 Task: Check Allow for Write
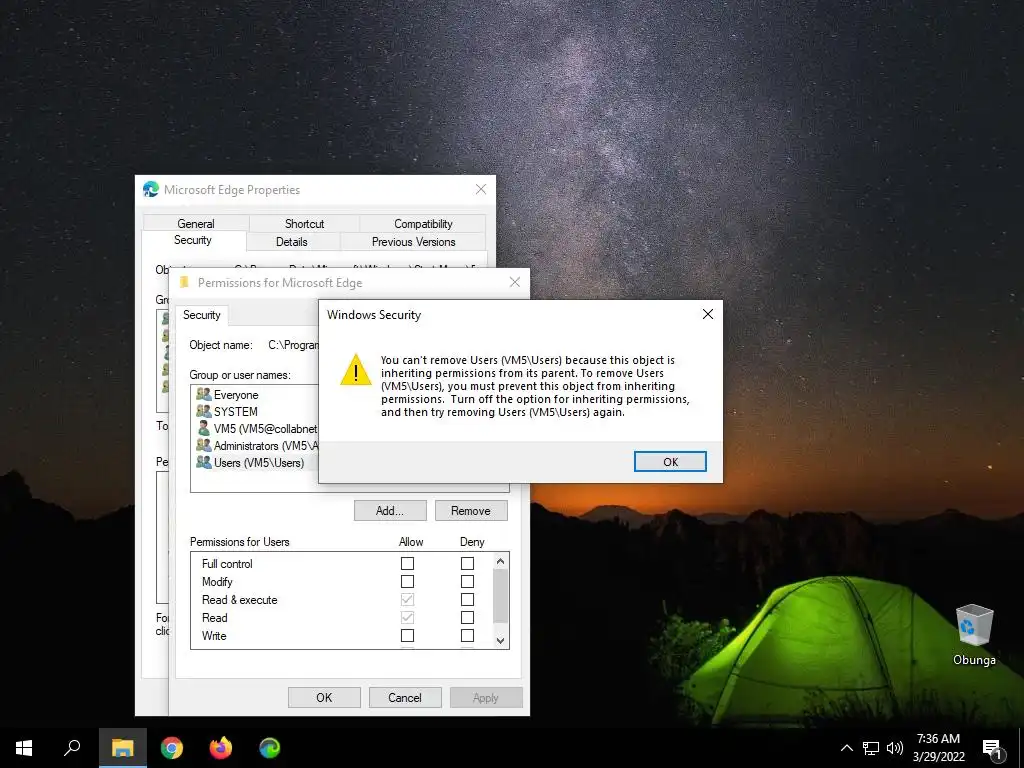tap(408, 635)
